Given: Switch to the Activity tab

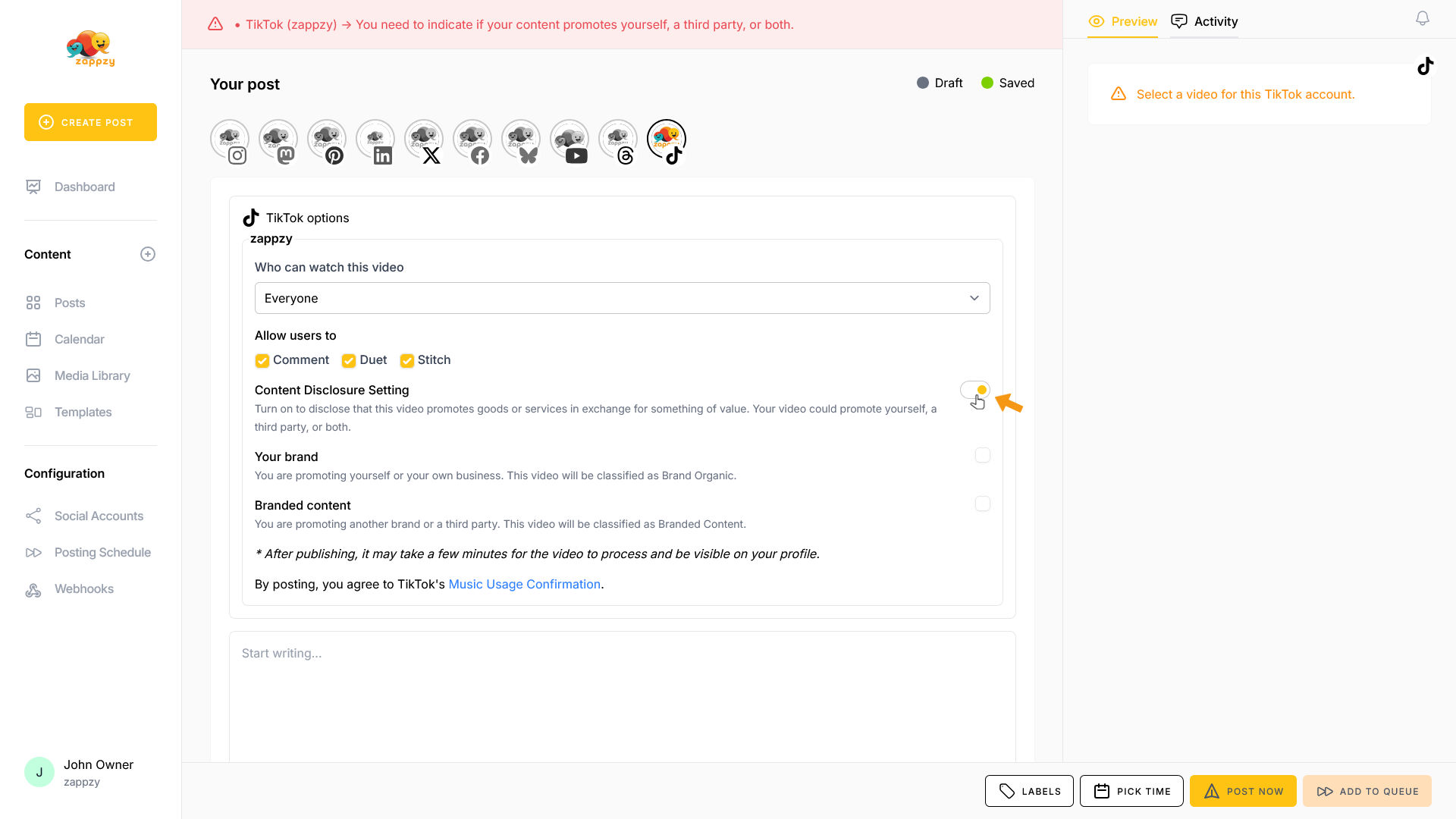Looking at the screenshot, I should (1204, 21).
